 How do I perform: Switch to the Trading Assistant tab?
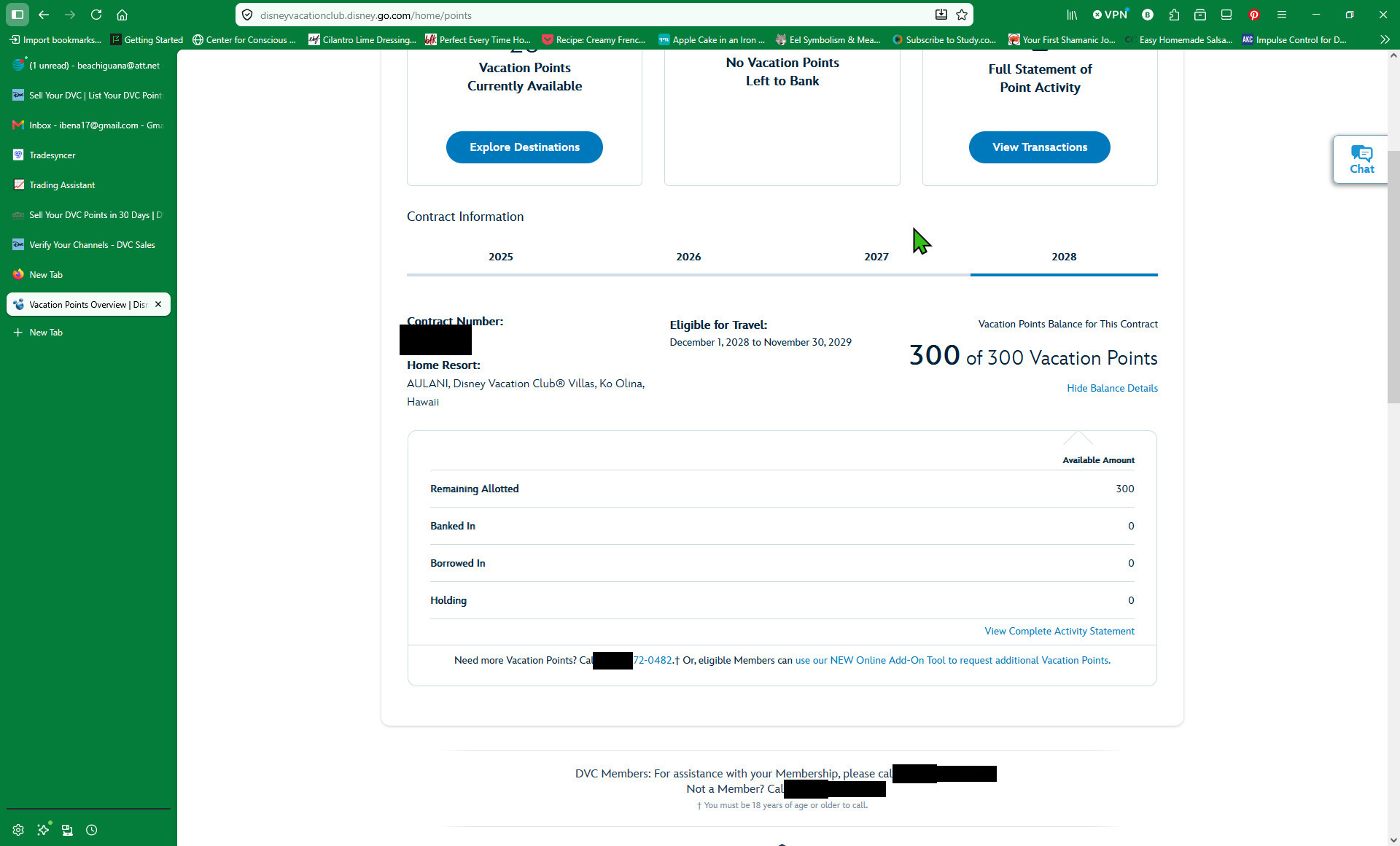[x=88, y=185]
